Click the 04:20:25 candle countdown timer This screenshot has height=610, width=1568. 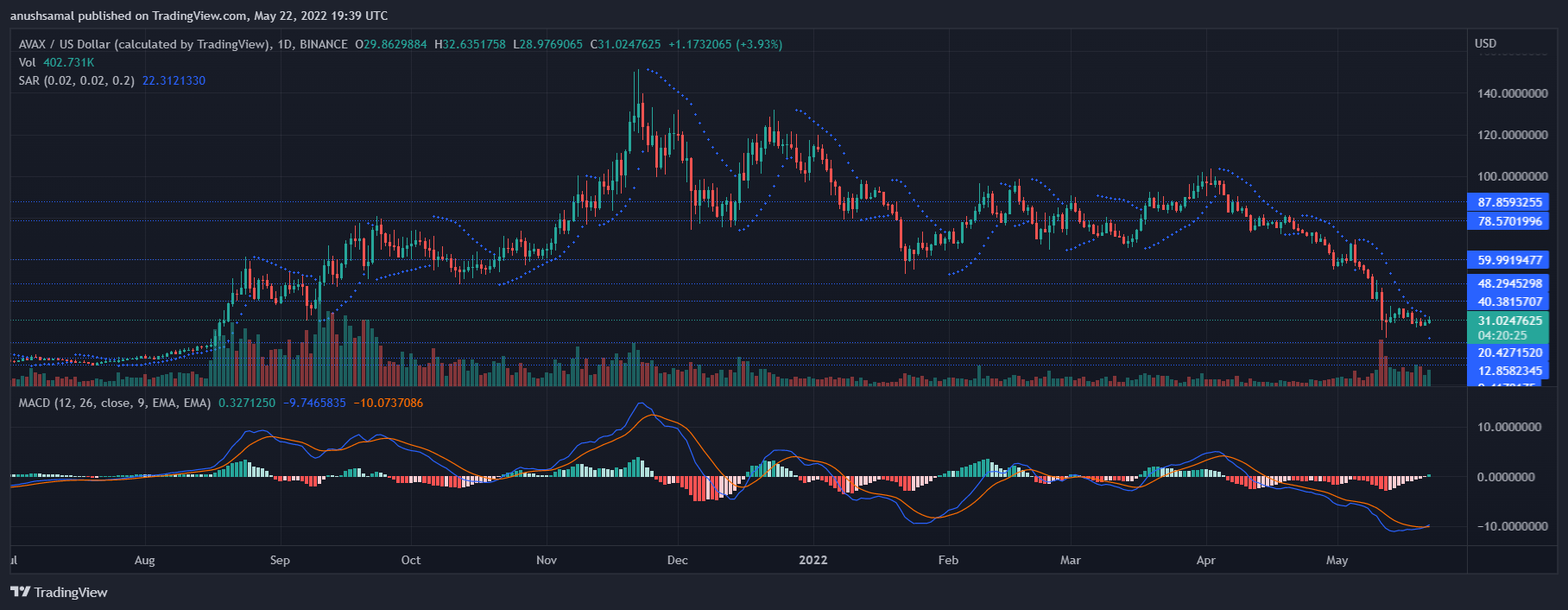1502,335
